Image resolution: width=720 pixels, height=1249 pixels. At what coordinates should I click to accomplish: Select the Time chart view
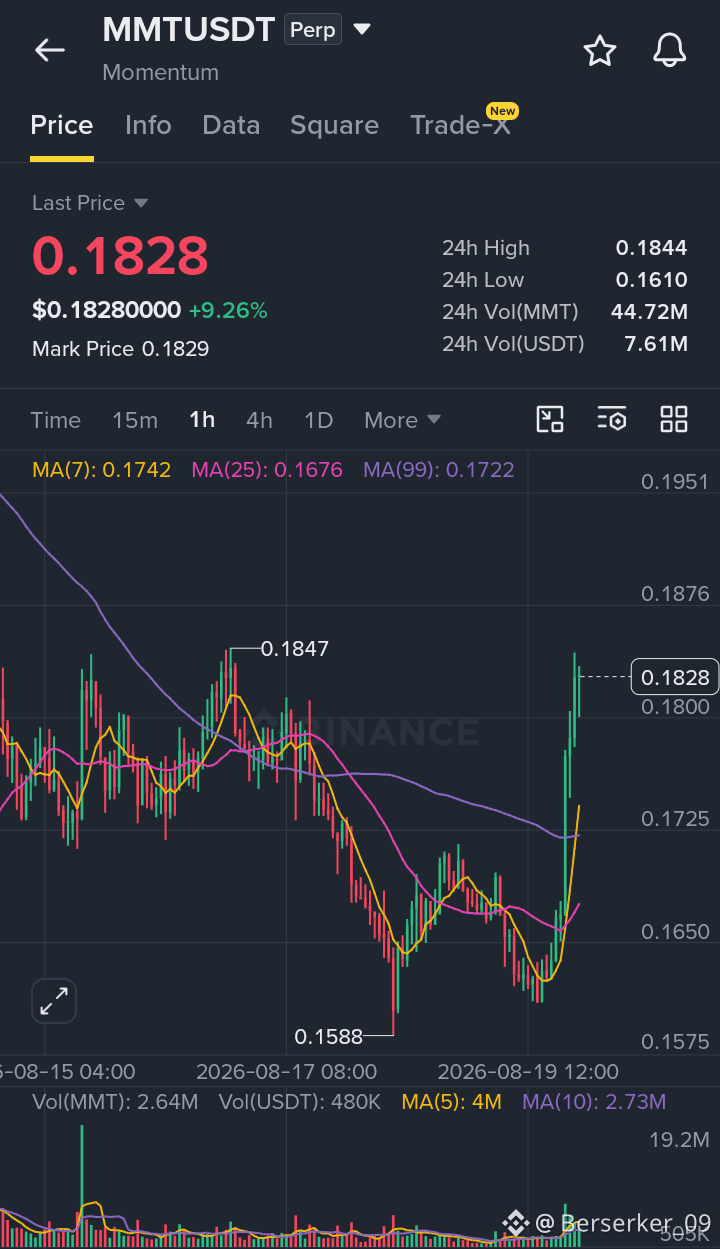[x=56, y=420]
